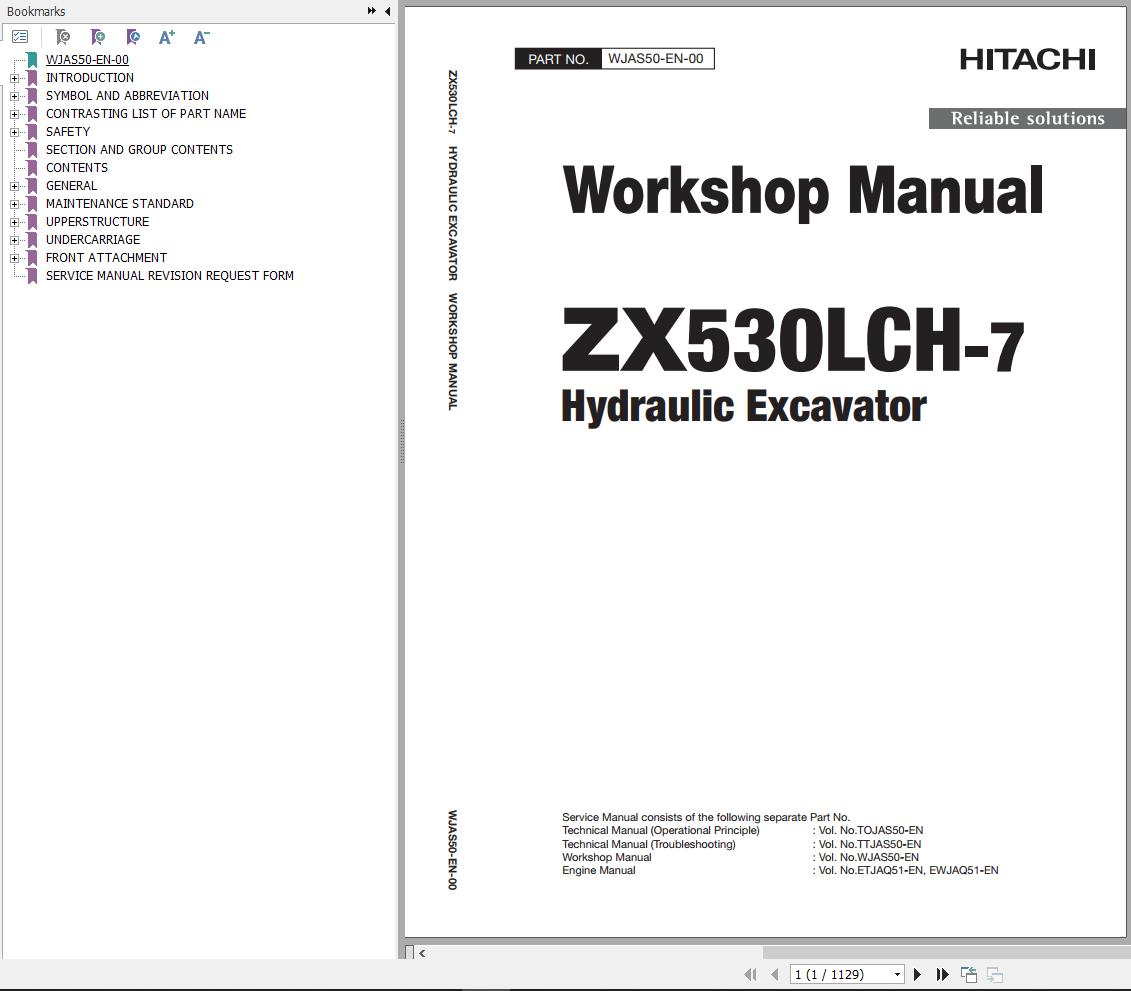Click 'Vol. No.TTJAS50-EN' text
The image size is (1131, 991).
pyautogui.click(x=869, y=844)
